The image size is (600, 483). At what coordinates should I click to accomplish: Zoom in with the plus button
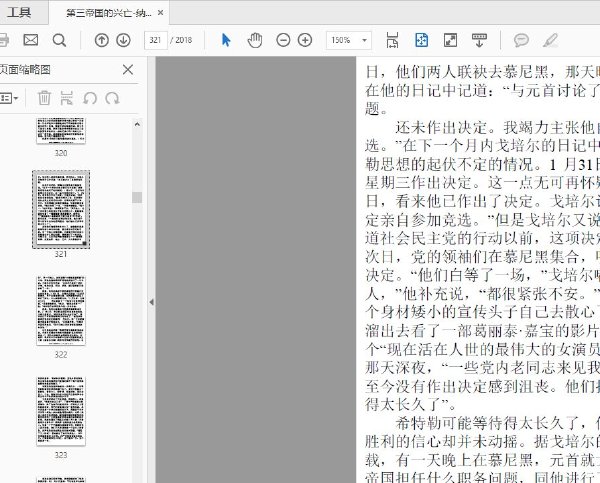pos(305,40)
